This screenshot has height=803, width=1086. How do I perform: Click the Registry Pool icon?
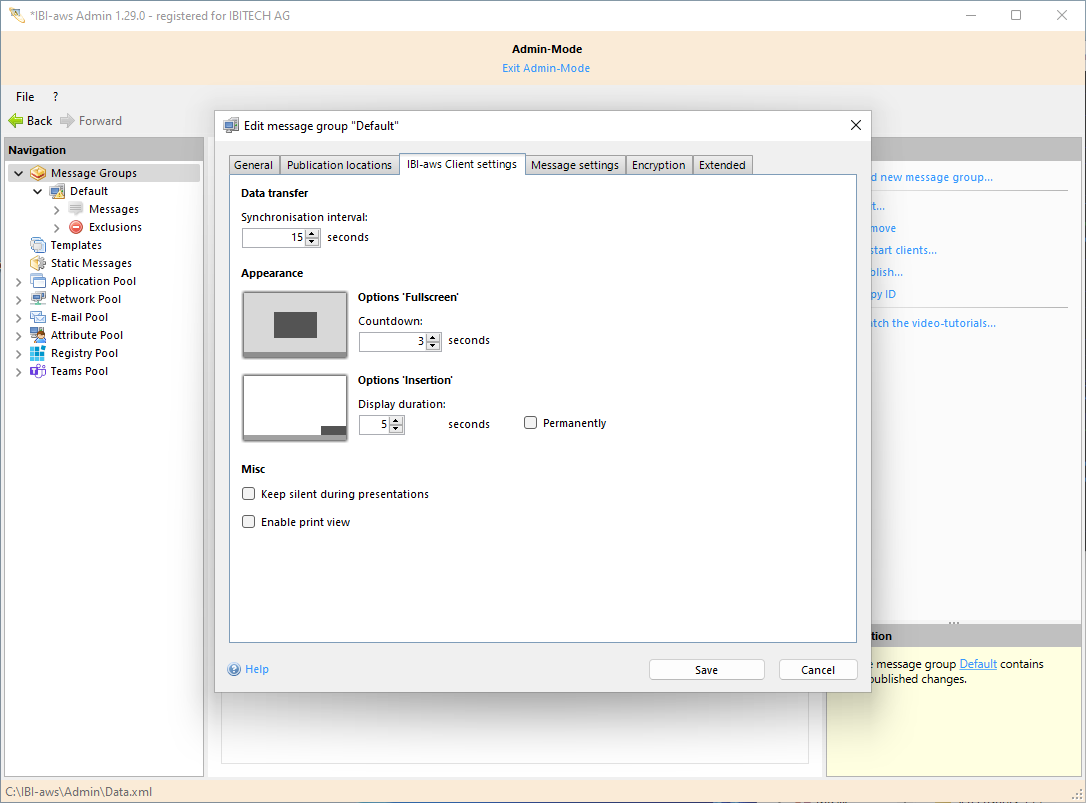(38, 353)
